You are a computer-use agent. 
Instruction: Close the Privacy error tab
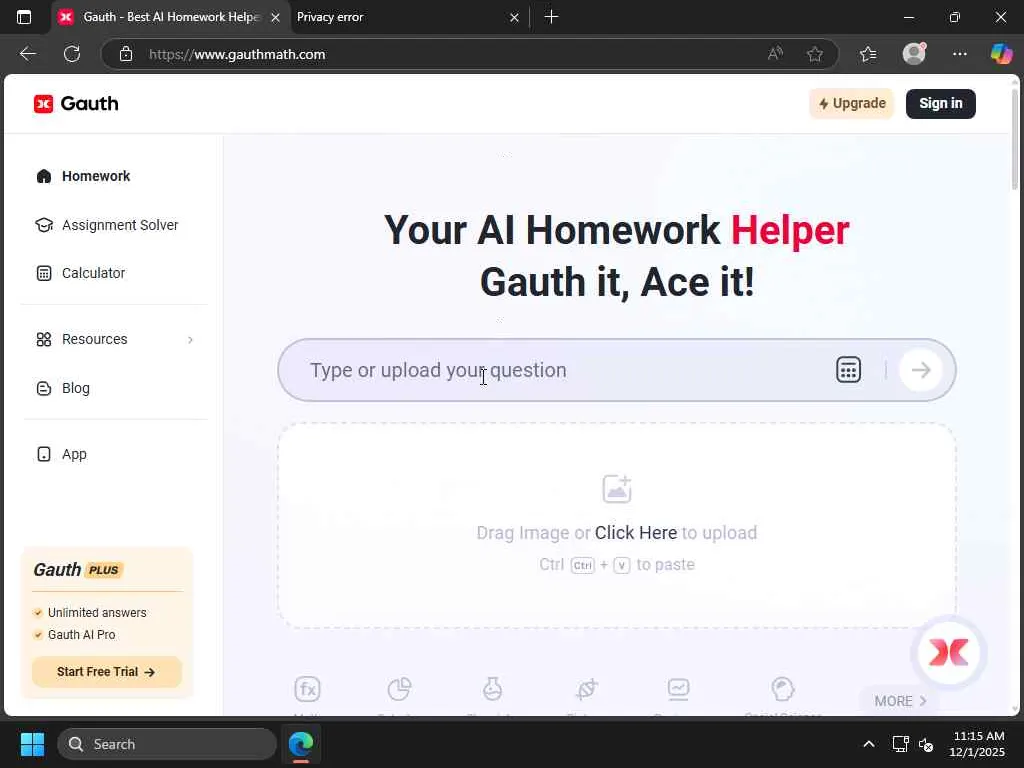514,18
